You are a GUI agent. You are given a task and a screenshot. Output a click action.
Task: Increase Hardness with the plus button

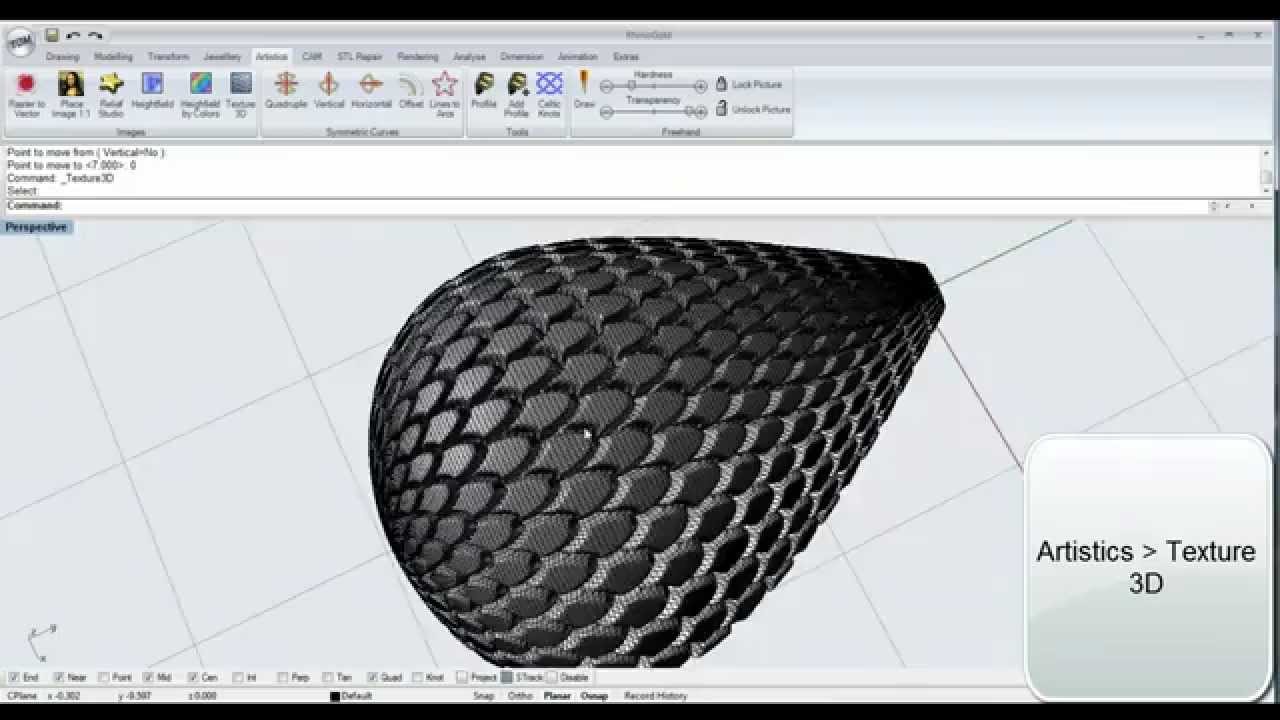click(701, 87)
